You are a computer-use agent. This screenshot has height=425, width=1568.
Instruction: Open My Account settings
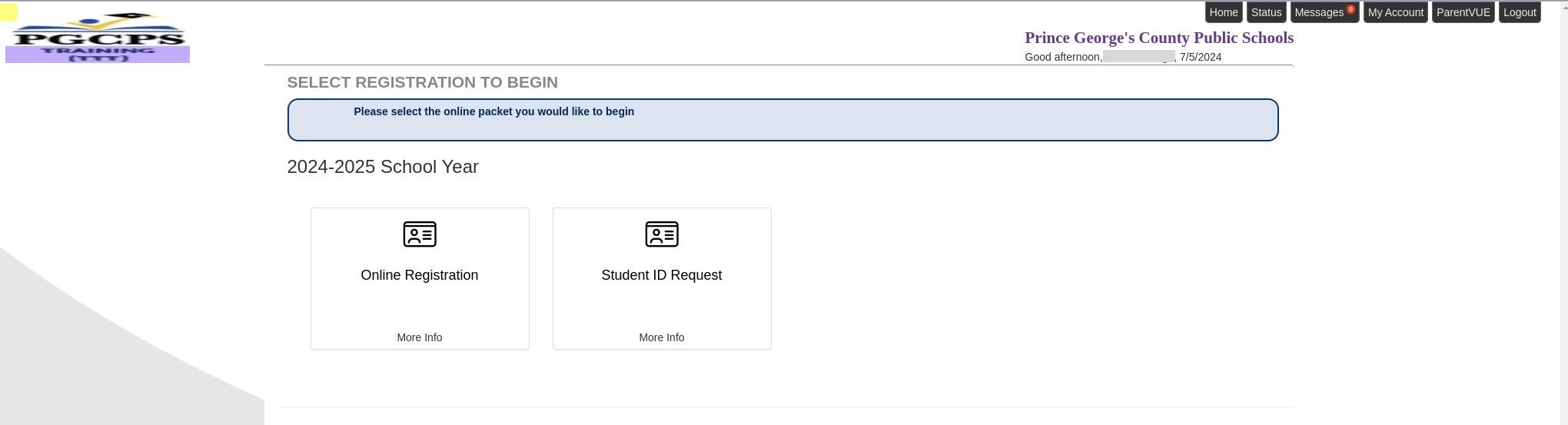click(x=1395, y=12)
